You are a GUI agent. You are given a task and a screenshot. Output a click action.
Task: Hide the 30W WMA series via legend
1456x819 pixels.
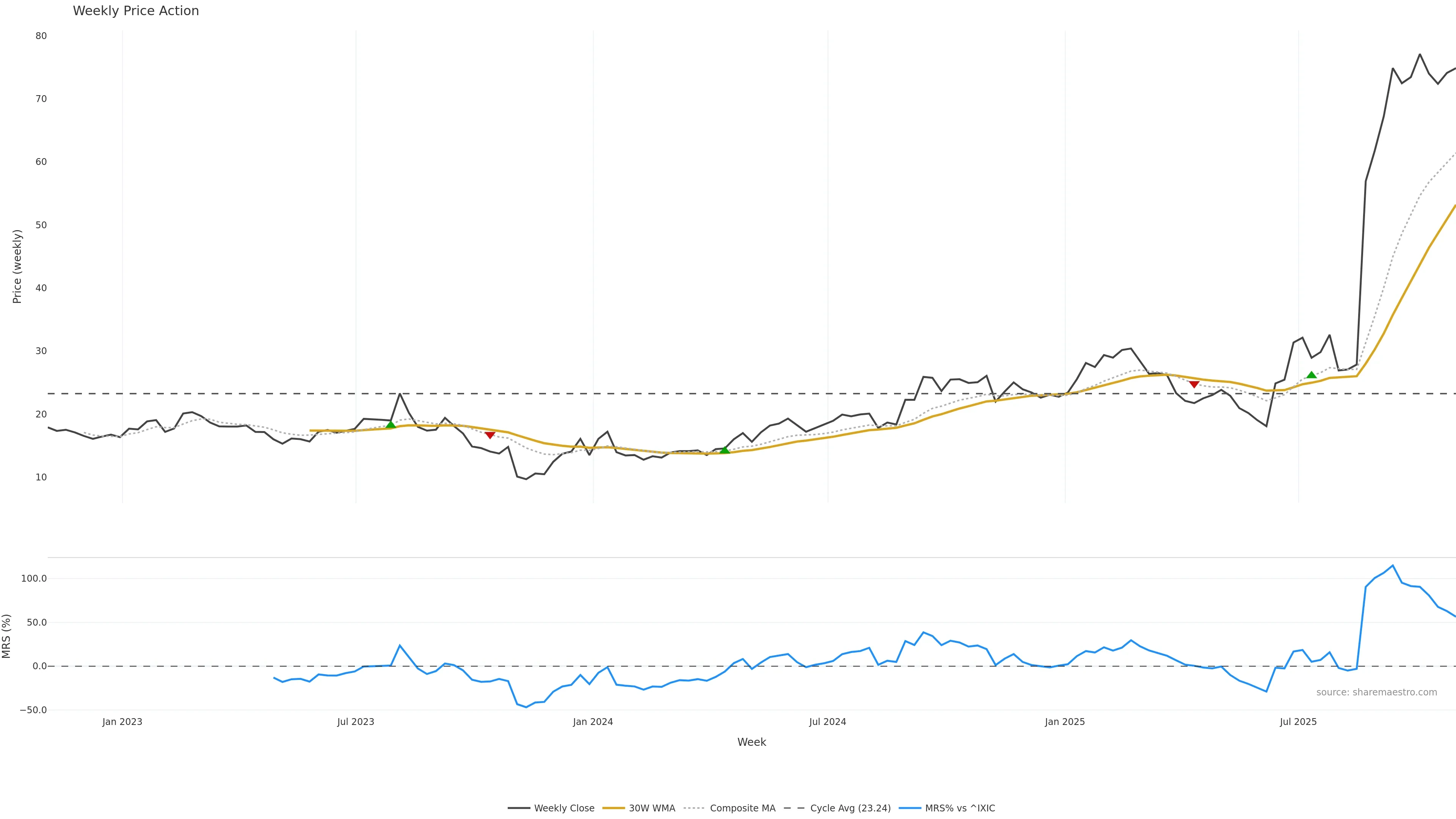[x=652, y=808]
